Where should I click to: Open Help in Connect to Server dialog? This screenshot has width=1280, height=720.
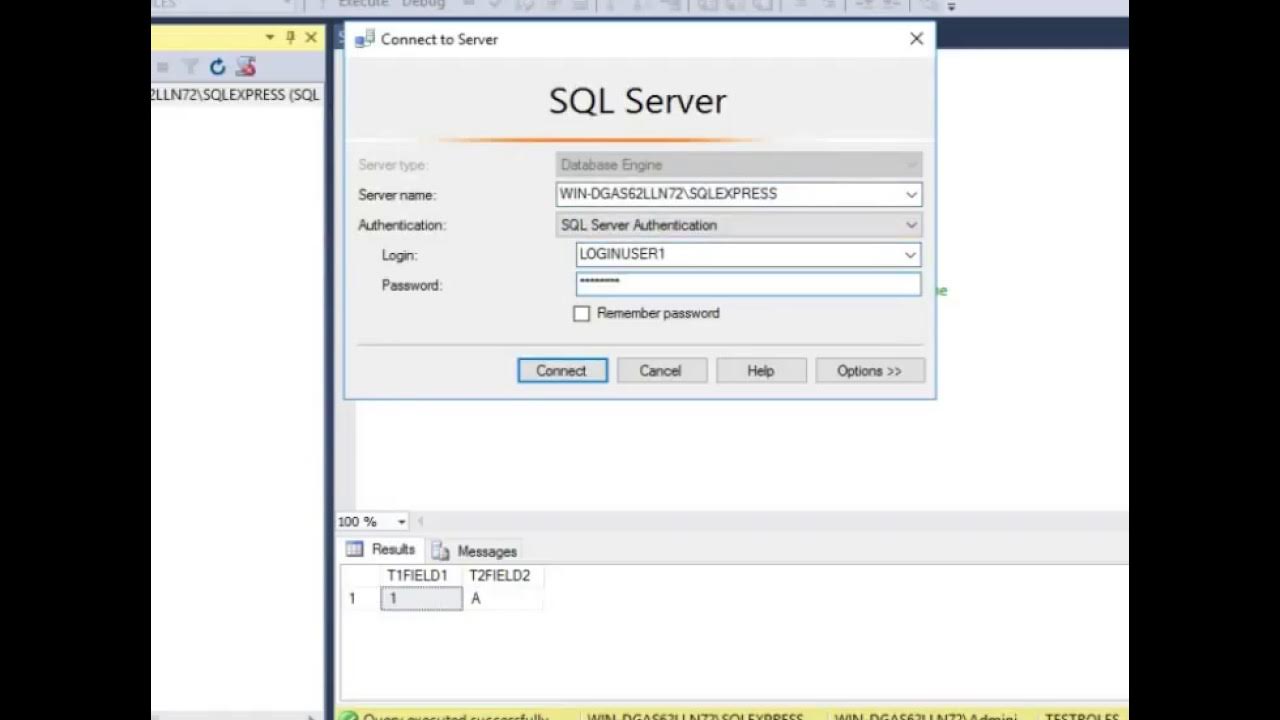point(761,370)
